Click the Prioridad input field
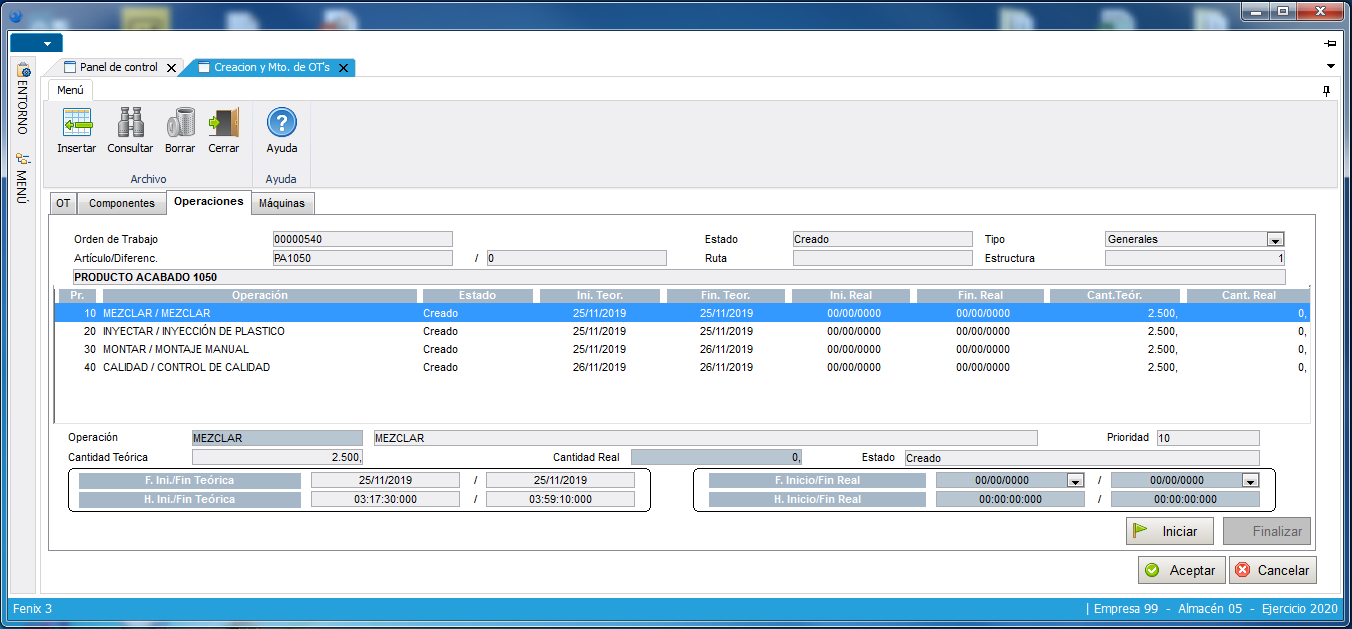 coord(1207,438)
